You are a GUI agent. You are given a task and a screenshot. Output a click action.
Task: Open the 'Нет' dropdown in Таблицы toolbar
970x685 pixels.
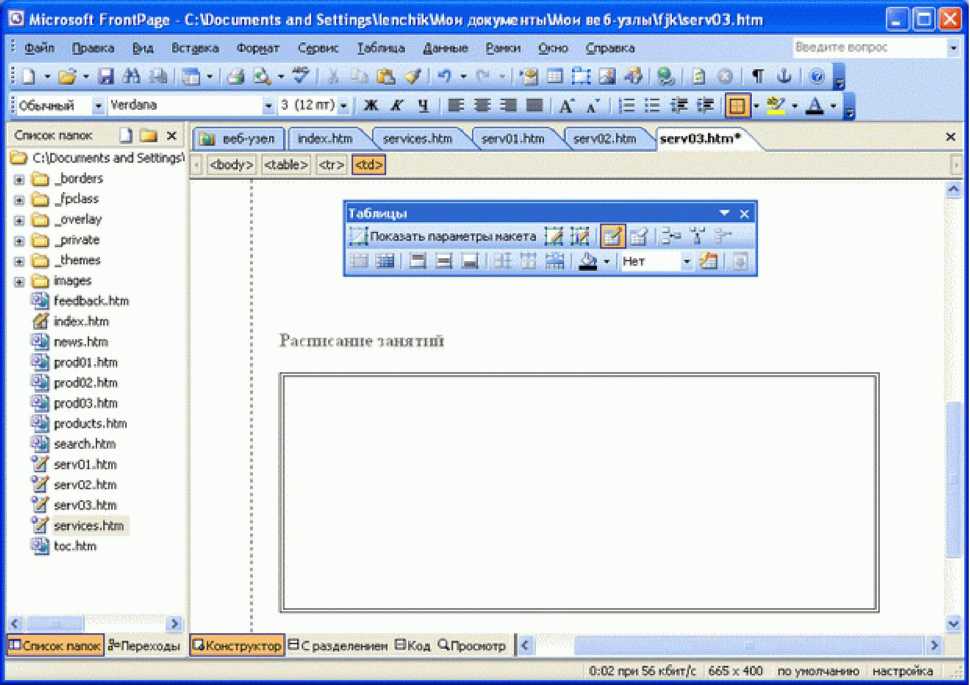pos(686,262)
